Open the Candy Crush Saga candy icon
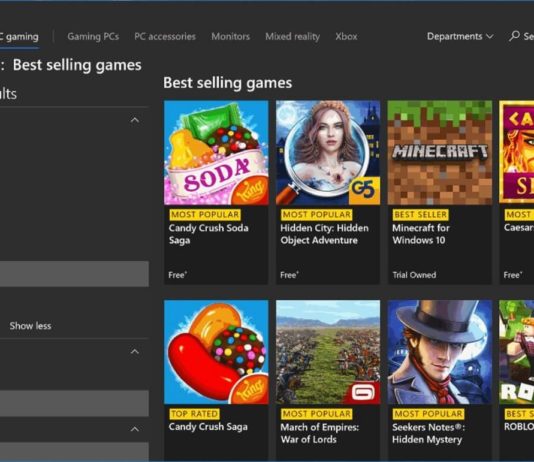534x462 pixels. coord(216,352)
